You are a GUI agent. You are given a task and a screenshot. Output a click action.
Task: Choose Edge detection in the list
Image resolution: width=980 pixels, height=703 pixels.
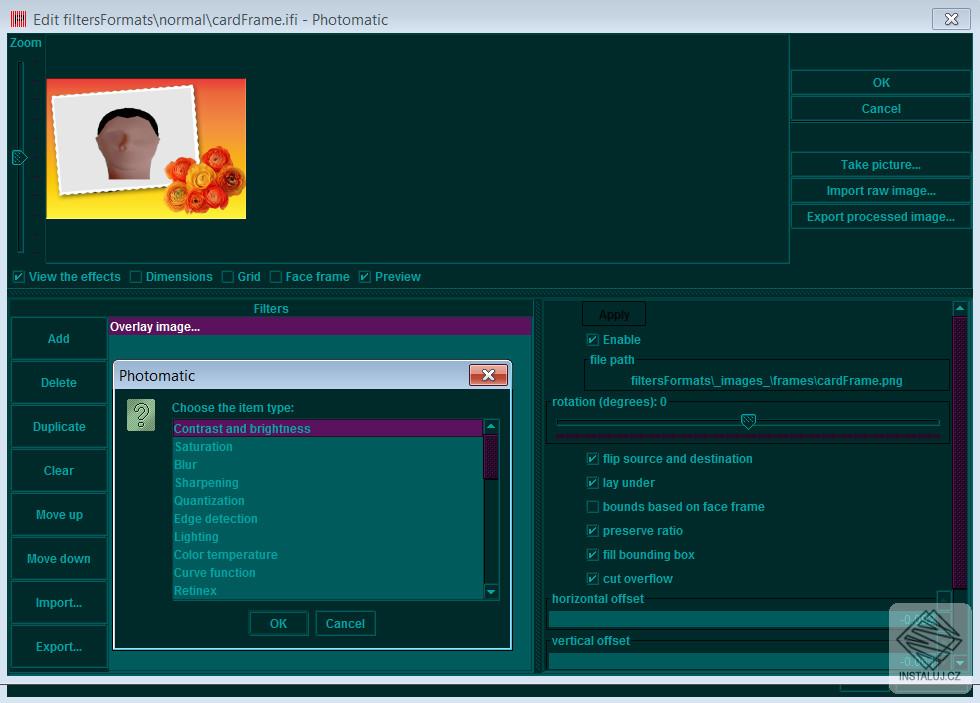click(215, 519)
